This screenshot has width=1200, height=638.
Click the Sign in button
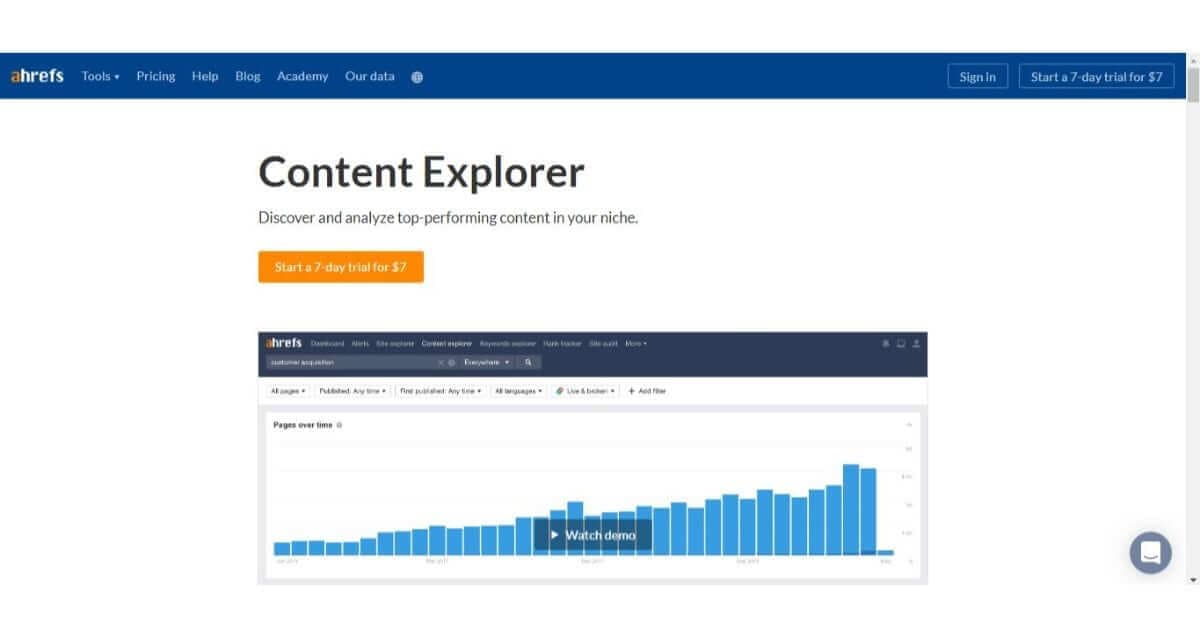[978, 76]
